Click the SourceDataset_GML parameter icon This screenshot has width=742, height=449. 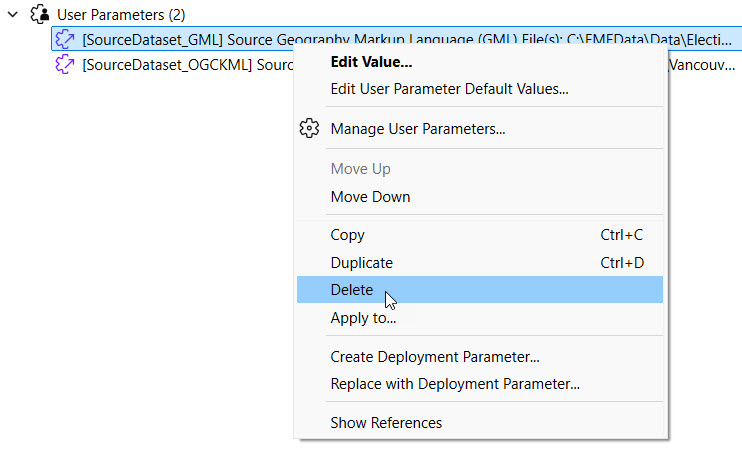click(66, 39)
